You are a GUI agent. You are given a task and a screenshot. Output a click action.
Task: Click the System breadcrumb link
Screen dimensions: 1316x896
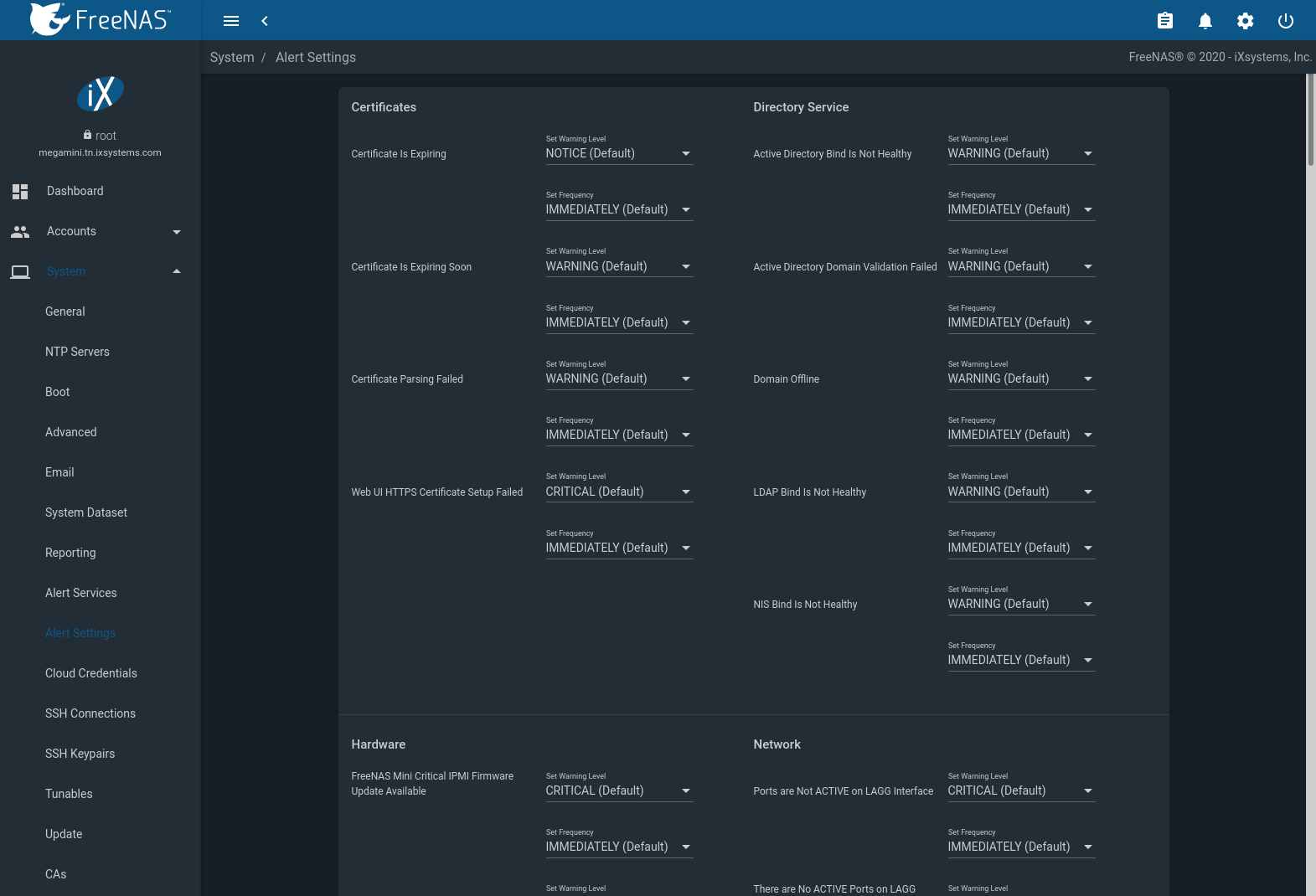[232, 58]
